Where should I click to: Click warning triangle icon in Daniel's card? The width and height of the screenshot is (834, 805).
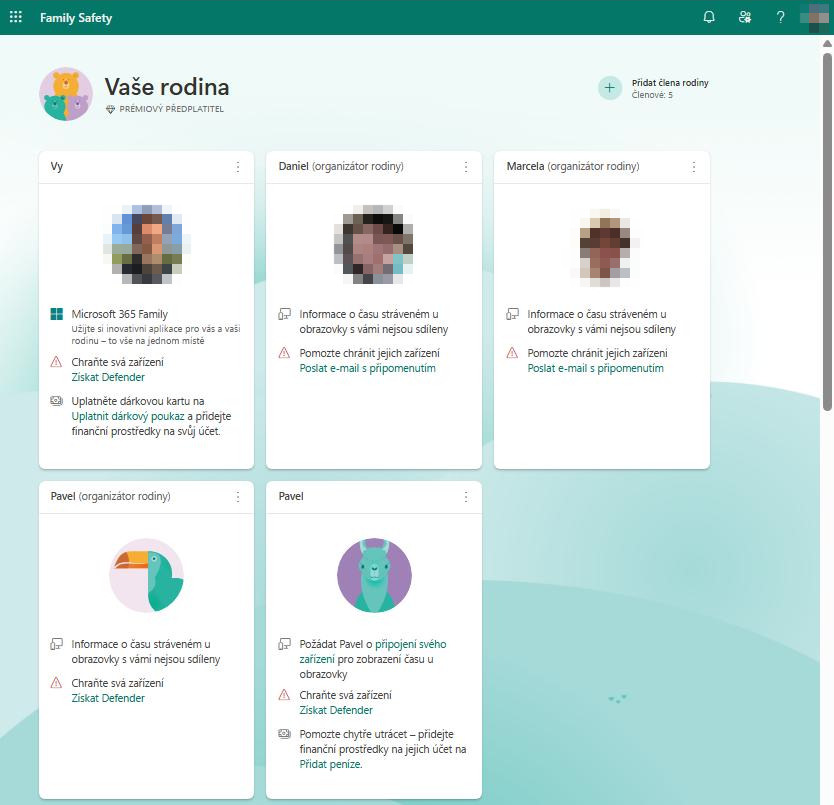[285, 353]
